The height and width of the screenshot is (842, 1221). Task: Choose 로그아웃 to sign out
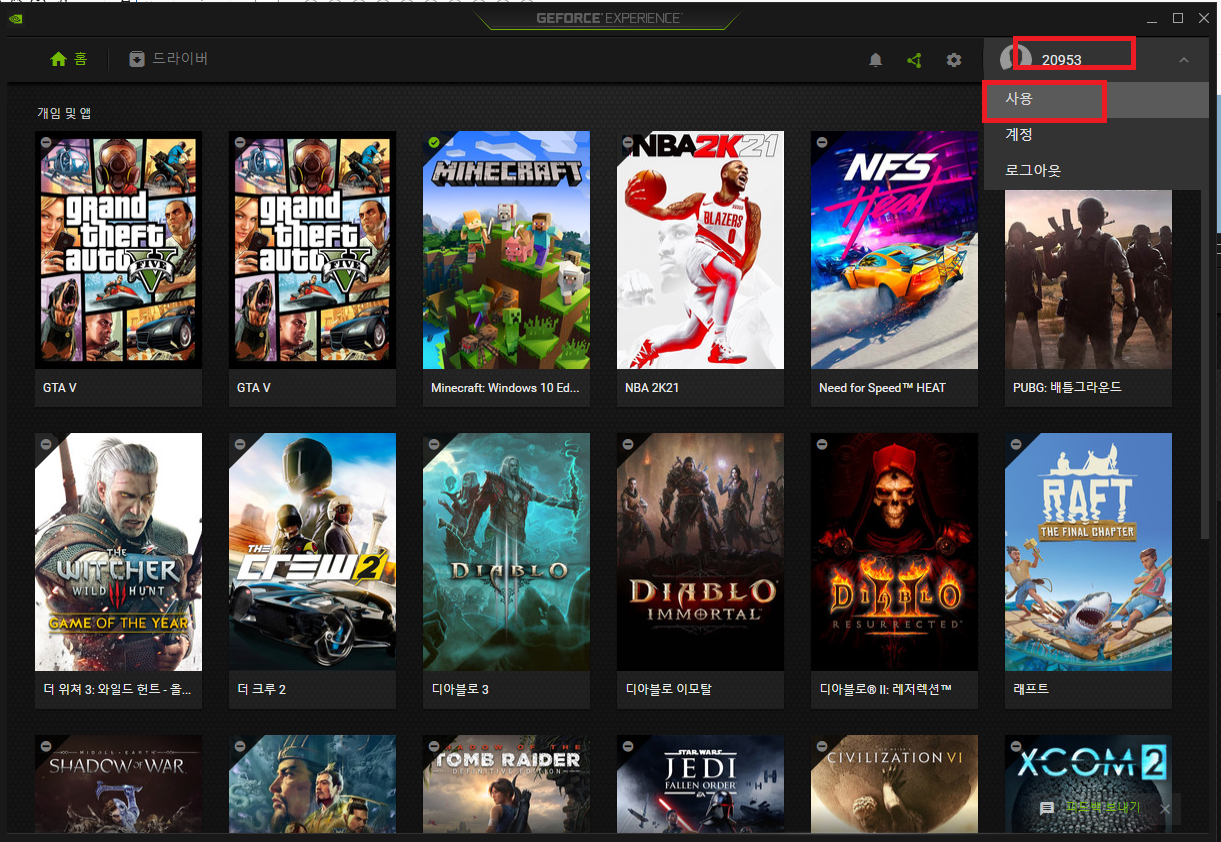pos(1096,170)
